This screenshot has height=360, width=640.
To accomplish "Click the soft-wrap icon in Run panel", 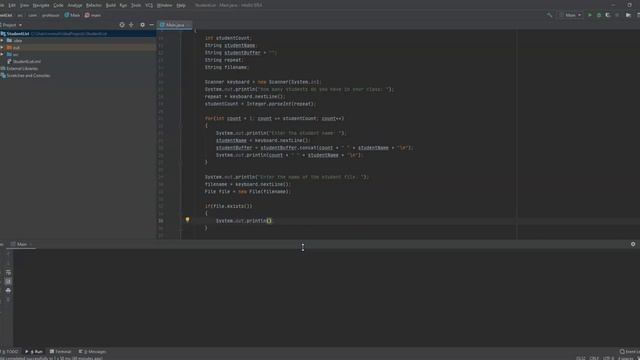I will pos(8,272).
